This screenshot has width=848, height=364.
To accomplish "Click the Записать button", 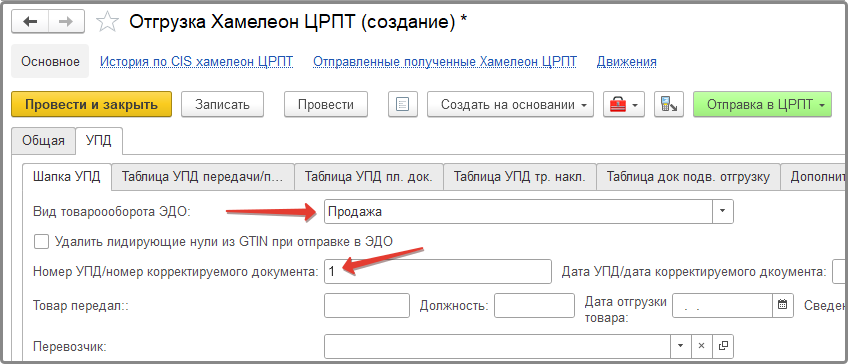I will (222, 104).
